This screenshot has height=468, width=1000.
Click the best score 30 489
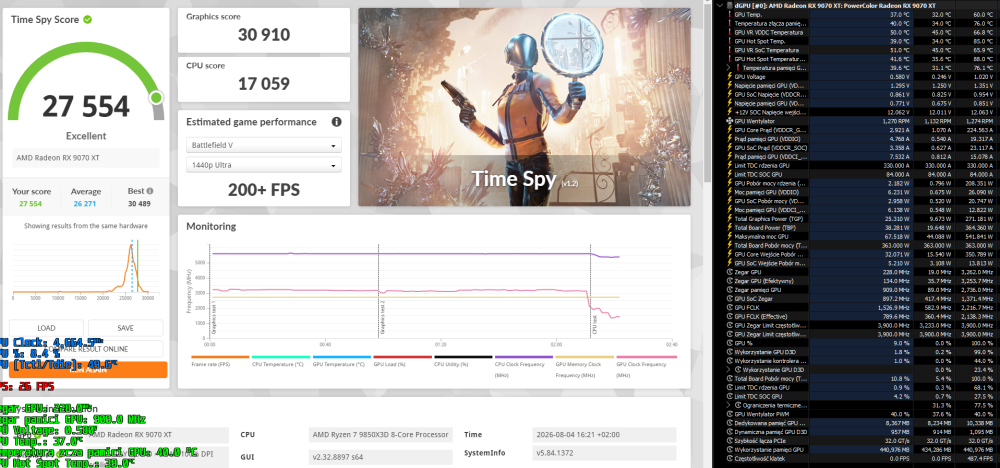point(138,203)
